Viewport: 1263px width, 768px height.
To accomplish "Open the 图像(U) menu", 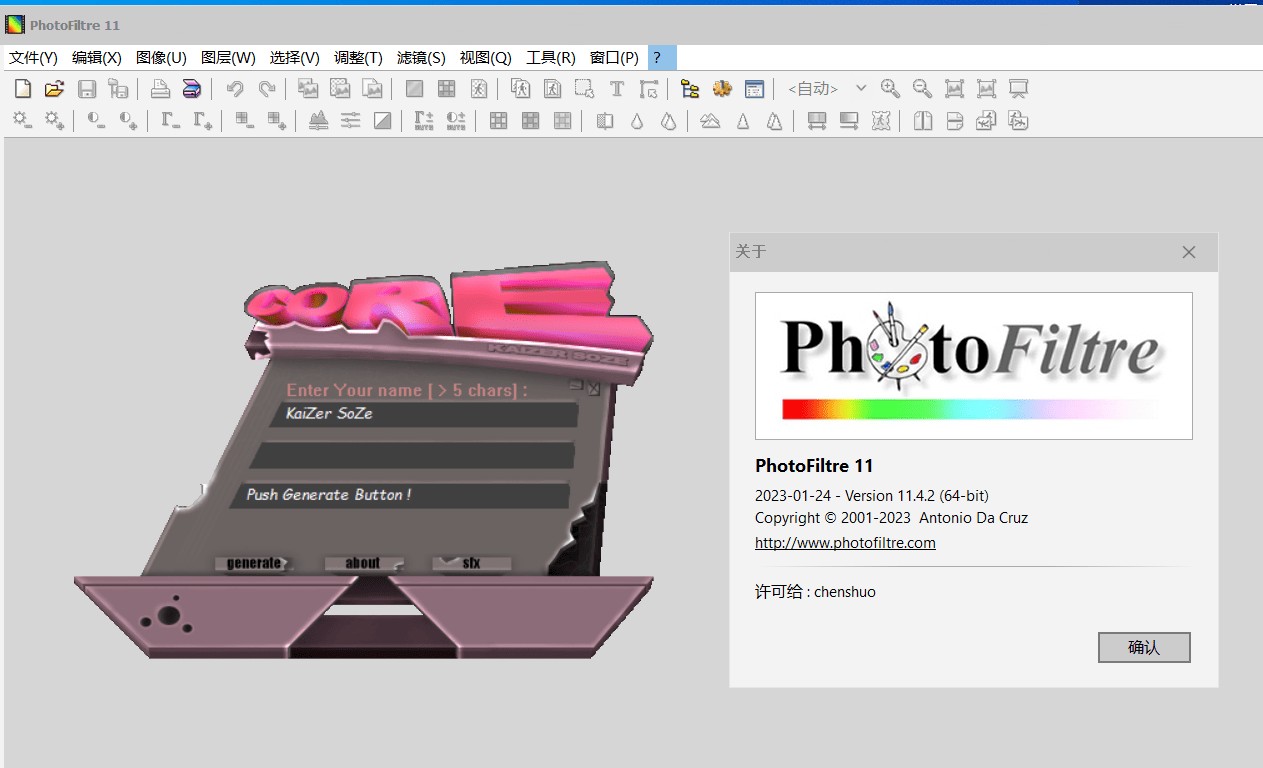I will coord(161,58).
